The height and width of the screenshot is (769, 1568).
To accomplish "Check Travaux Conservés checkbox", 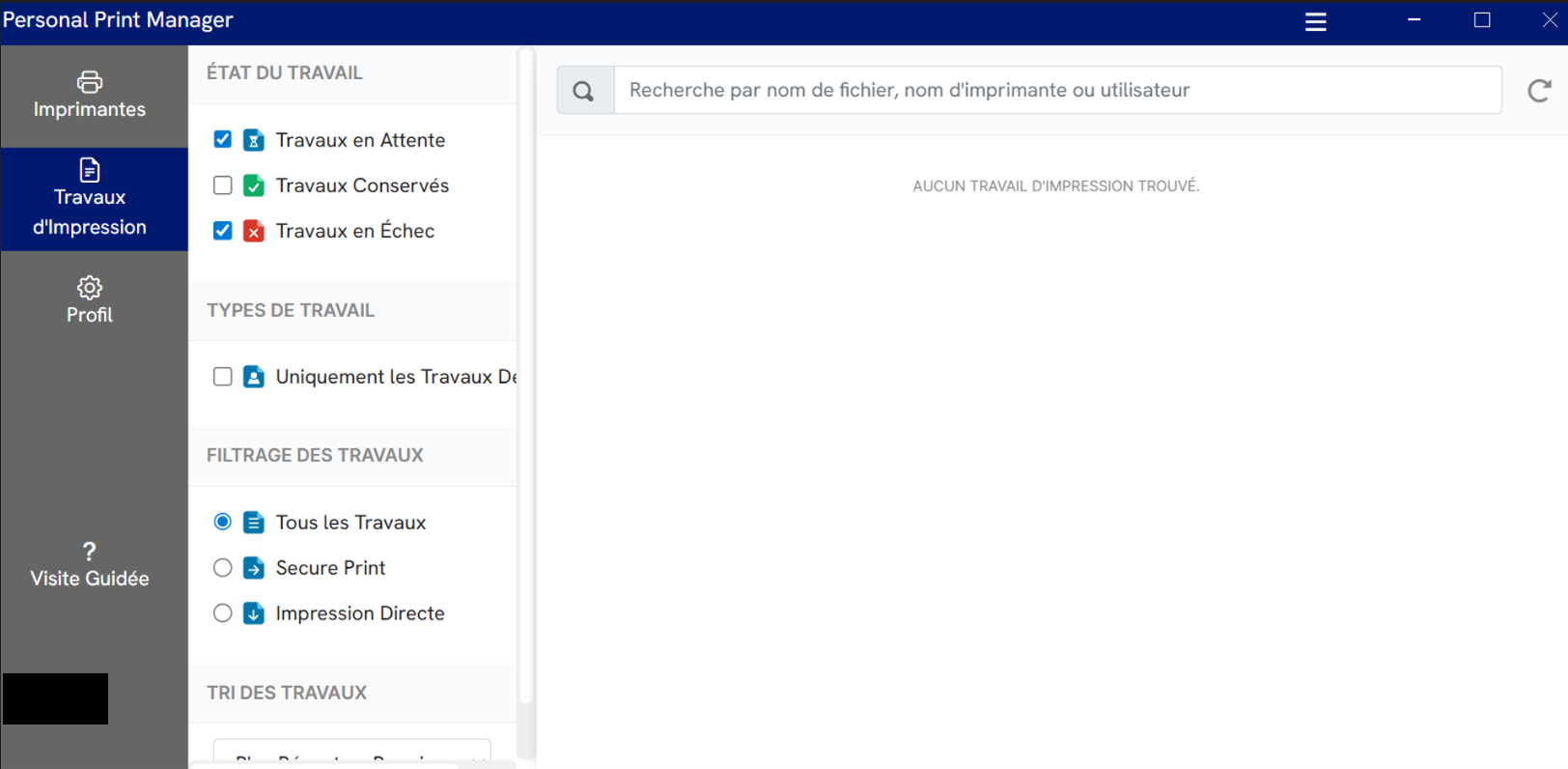I will point(223,185).
